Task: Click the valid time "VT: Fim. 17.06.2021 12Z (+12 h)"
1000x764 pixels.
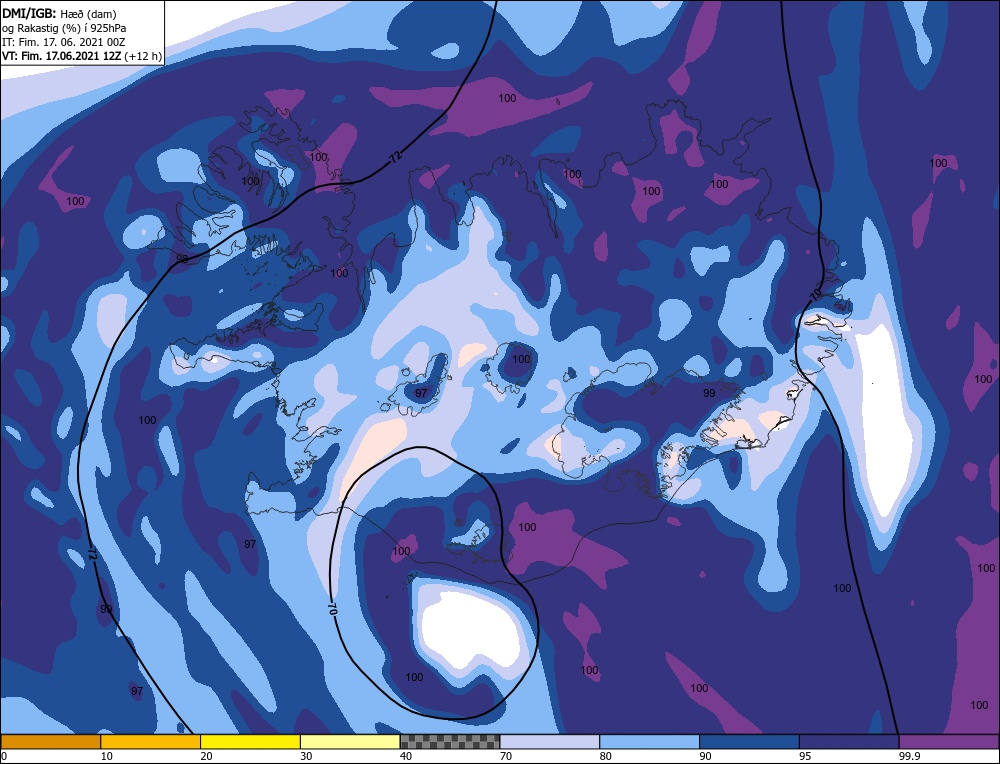Action: (x=82, y=56)
